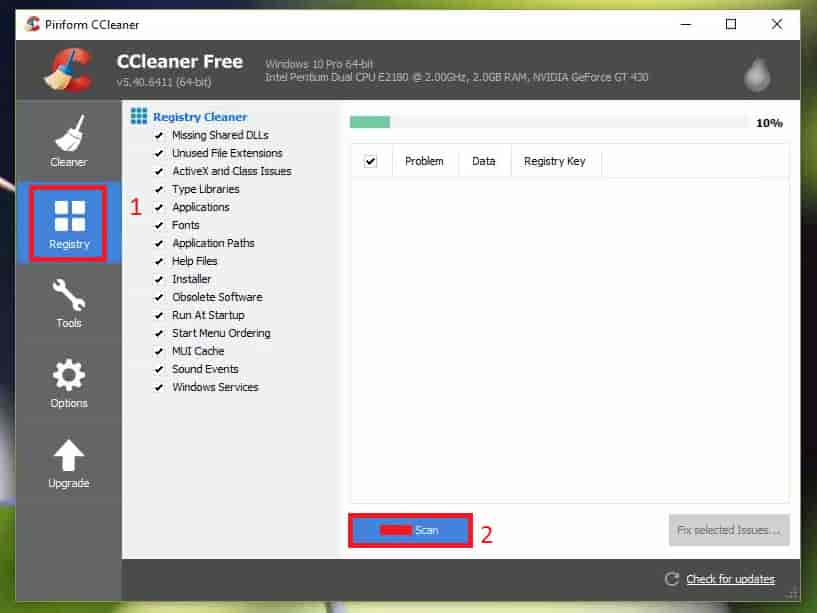This screenshot has height=613, width=817.
Task: Click the Scan button
Action: point(411,530)
